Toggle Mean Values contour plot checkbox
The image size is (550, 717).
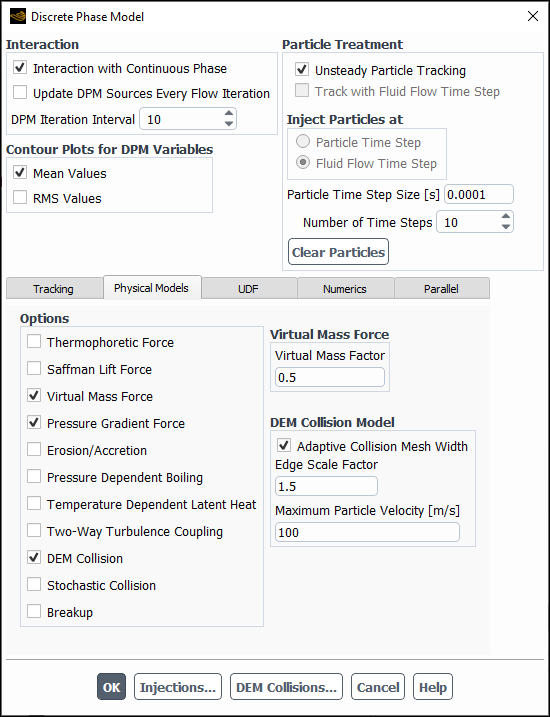[x=20, y=173]
